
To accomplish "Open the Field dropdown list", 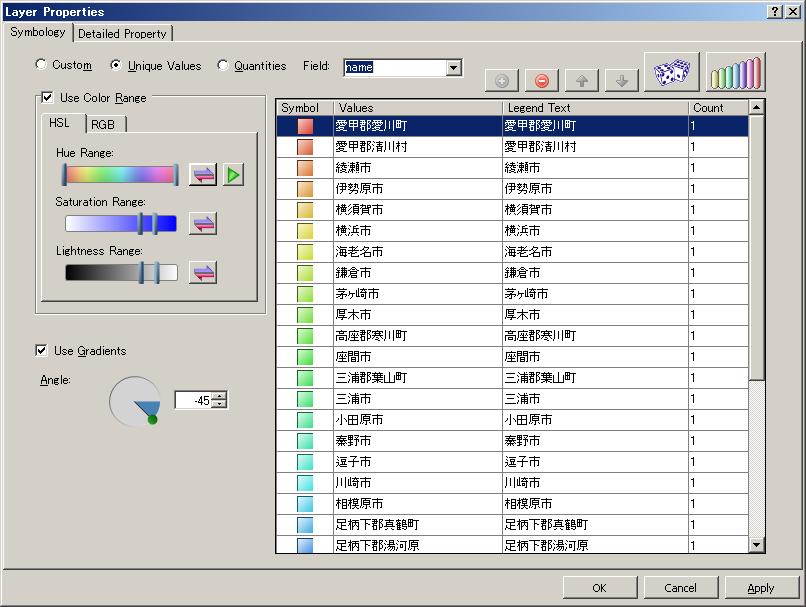I will click(454, 67).
